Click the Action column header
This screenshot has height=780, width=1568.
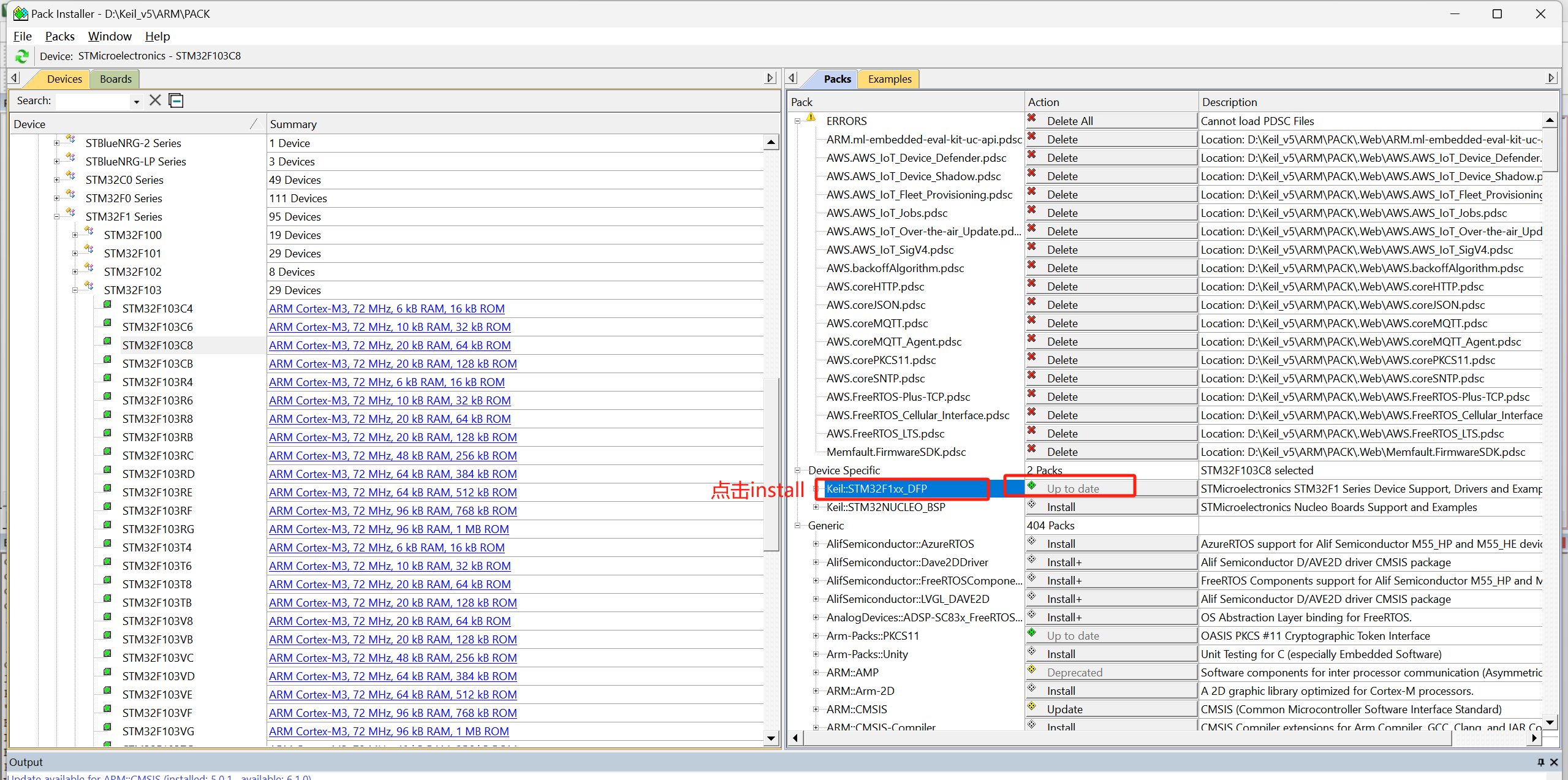[1111, 102]
